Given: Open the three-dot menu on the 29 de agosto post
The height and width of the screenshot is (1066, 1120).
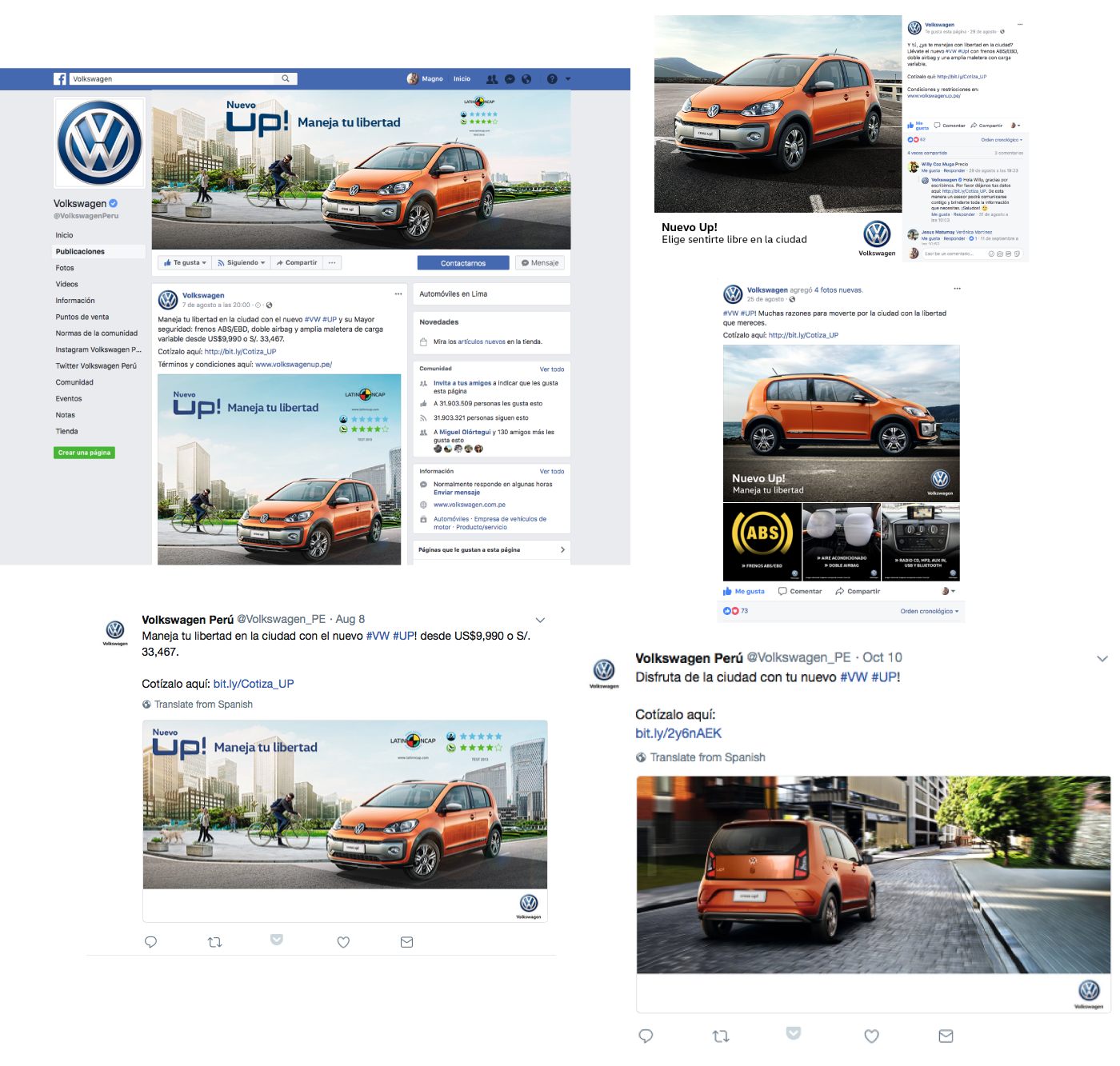Looking at the screenshot, I should 1020,25.
